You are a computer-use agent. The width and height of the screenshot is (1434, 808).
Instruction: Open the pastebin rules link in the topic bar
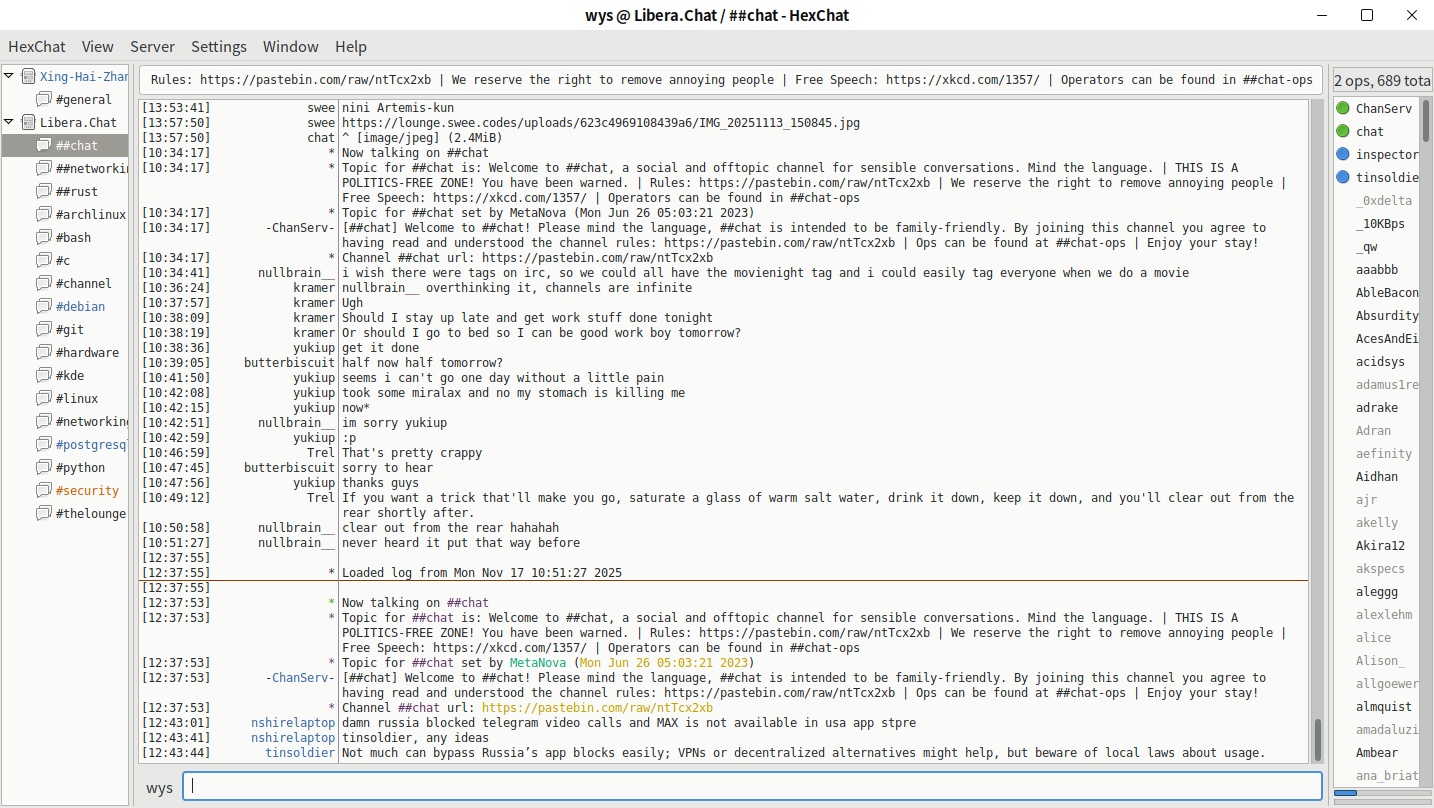pyautogui.click(x=315, y=80)
